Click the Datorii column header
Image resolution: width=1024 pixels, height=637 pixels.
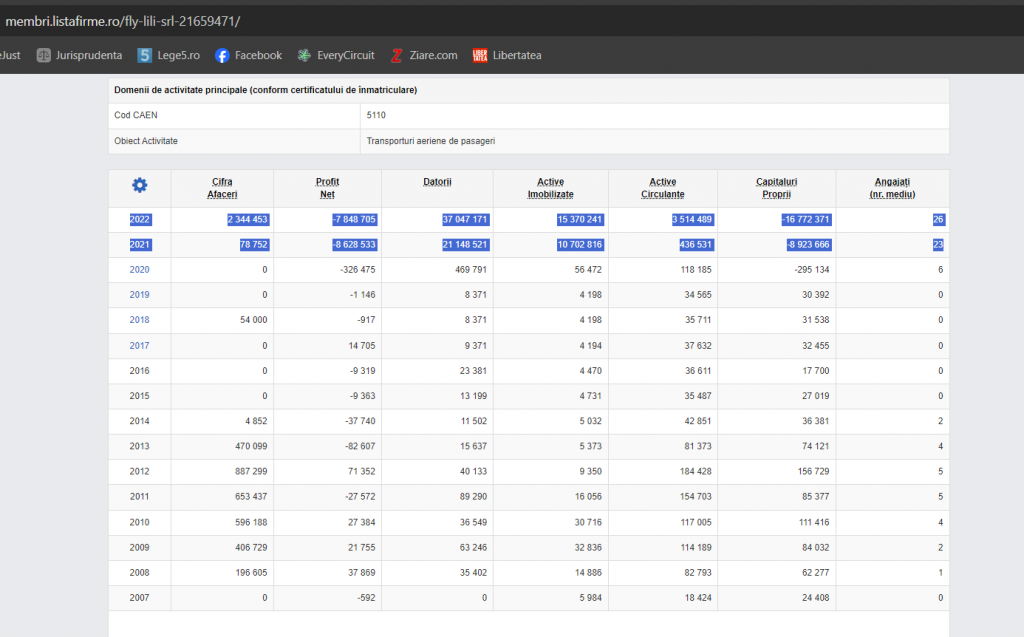[437, 182]
